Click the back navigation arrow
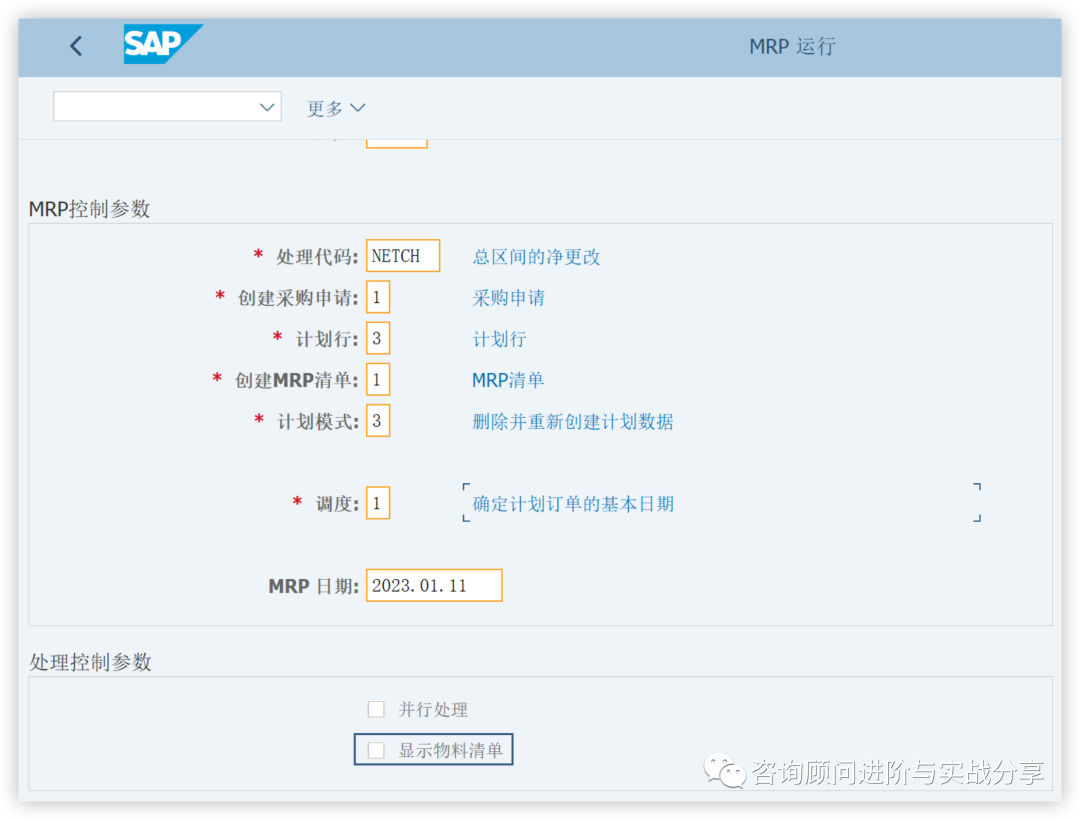This screenshot has width=1080, height=820. click(x=76, y=45)
